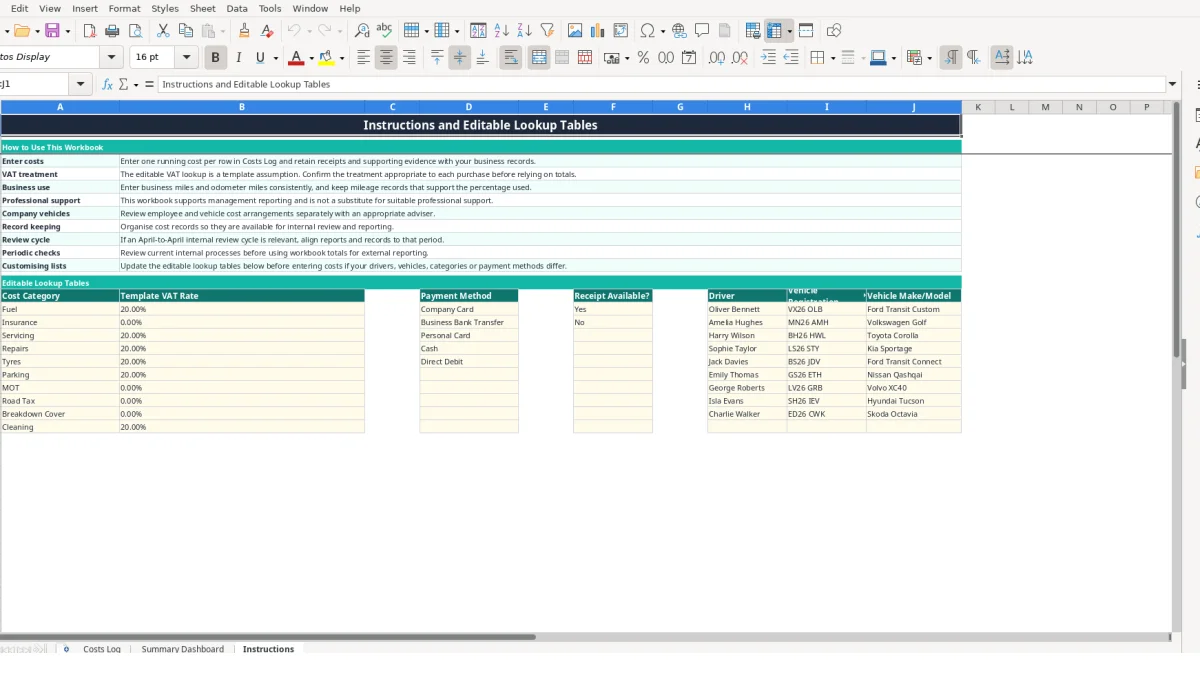Copy the selection
1200x675 pixels.
tap(185, 31)
